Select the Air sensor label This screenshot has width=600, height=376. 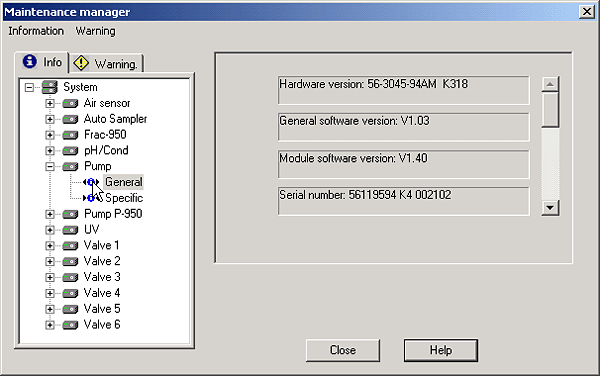point(107,103)
